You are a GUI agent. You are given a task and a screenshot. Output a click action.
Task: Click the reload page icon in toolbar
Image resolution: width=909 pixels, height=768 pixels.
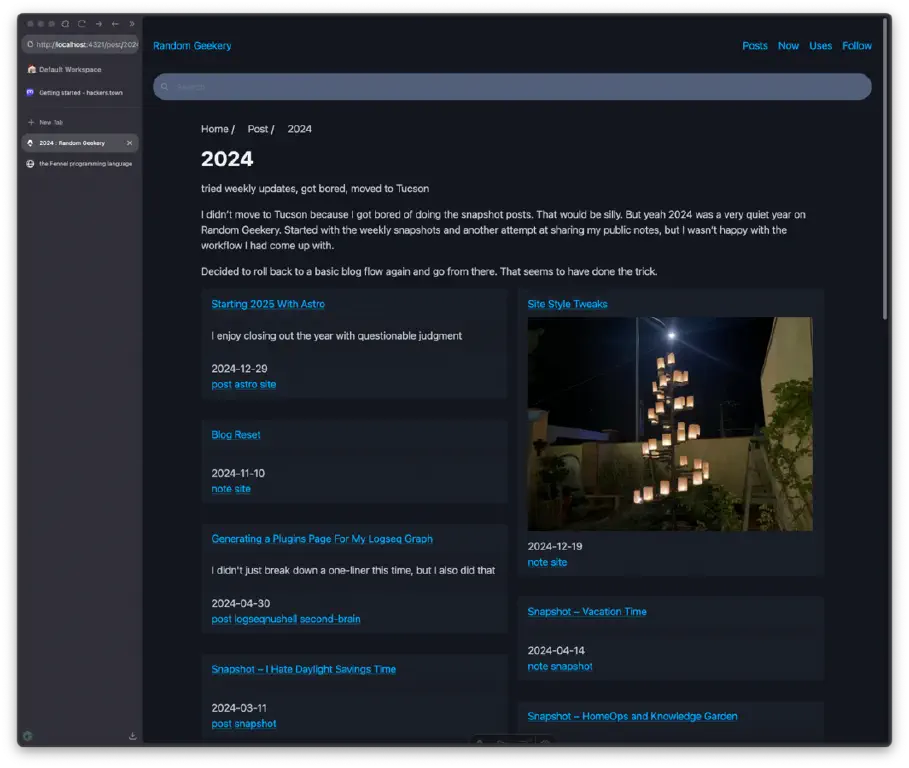coord(82,24)
